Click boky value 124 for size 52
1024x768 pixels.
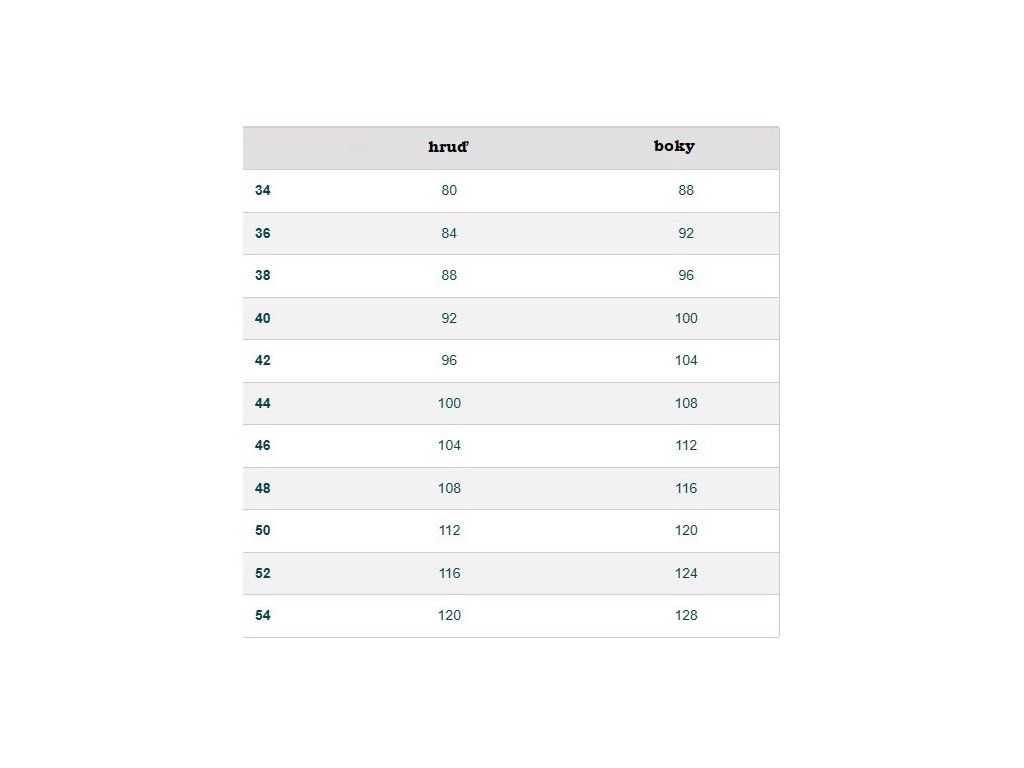coord(686,573)
